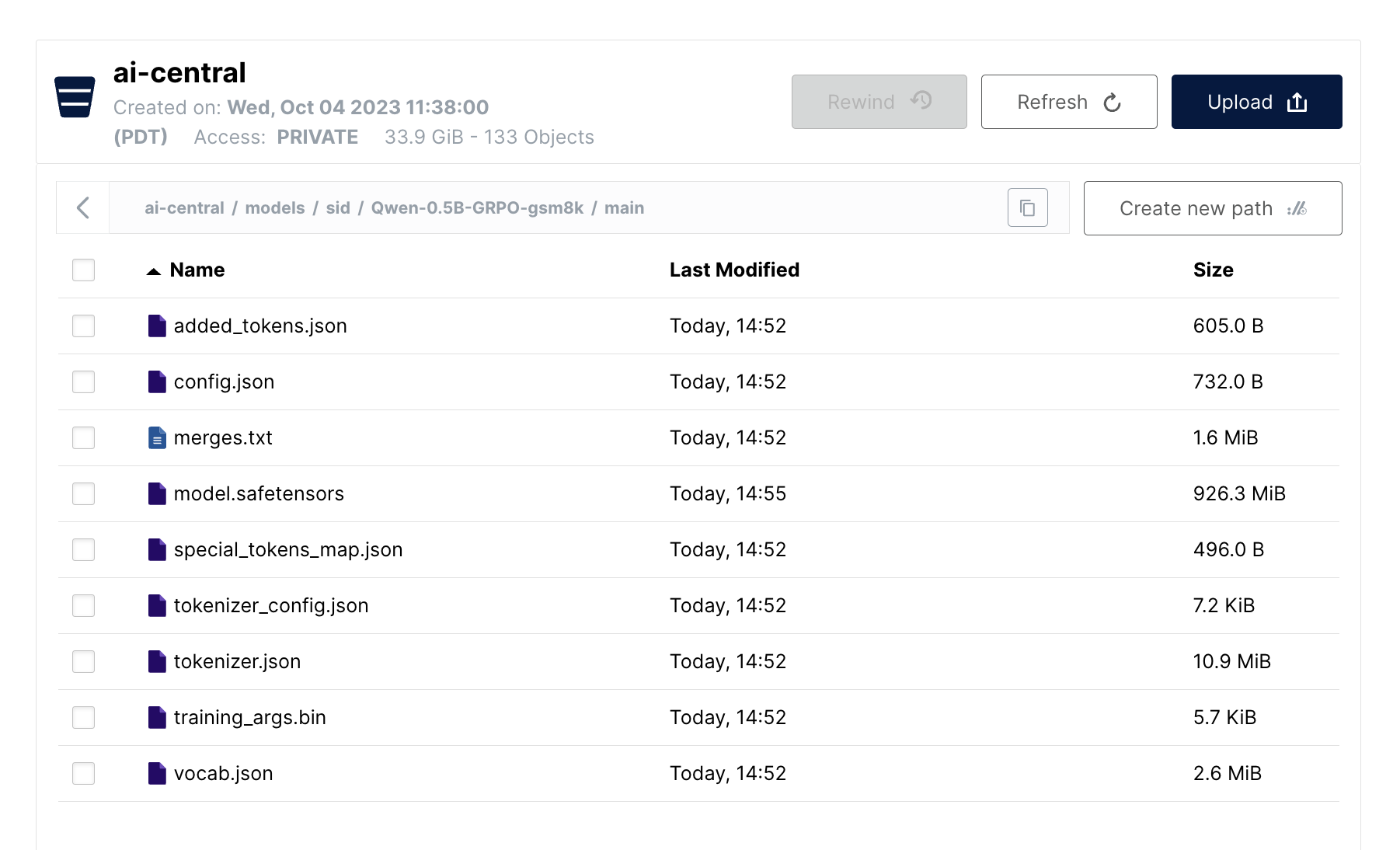Click the merges.txt text file icon
This screenshot has width=1400, height=850.
click(x=157, y=438)
